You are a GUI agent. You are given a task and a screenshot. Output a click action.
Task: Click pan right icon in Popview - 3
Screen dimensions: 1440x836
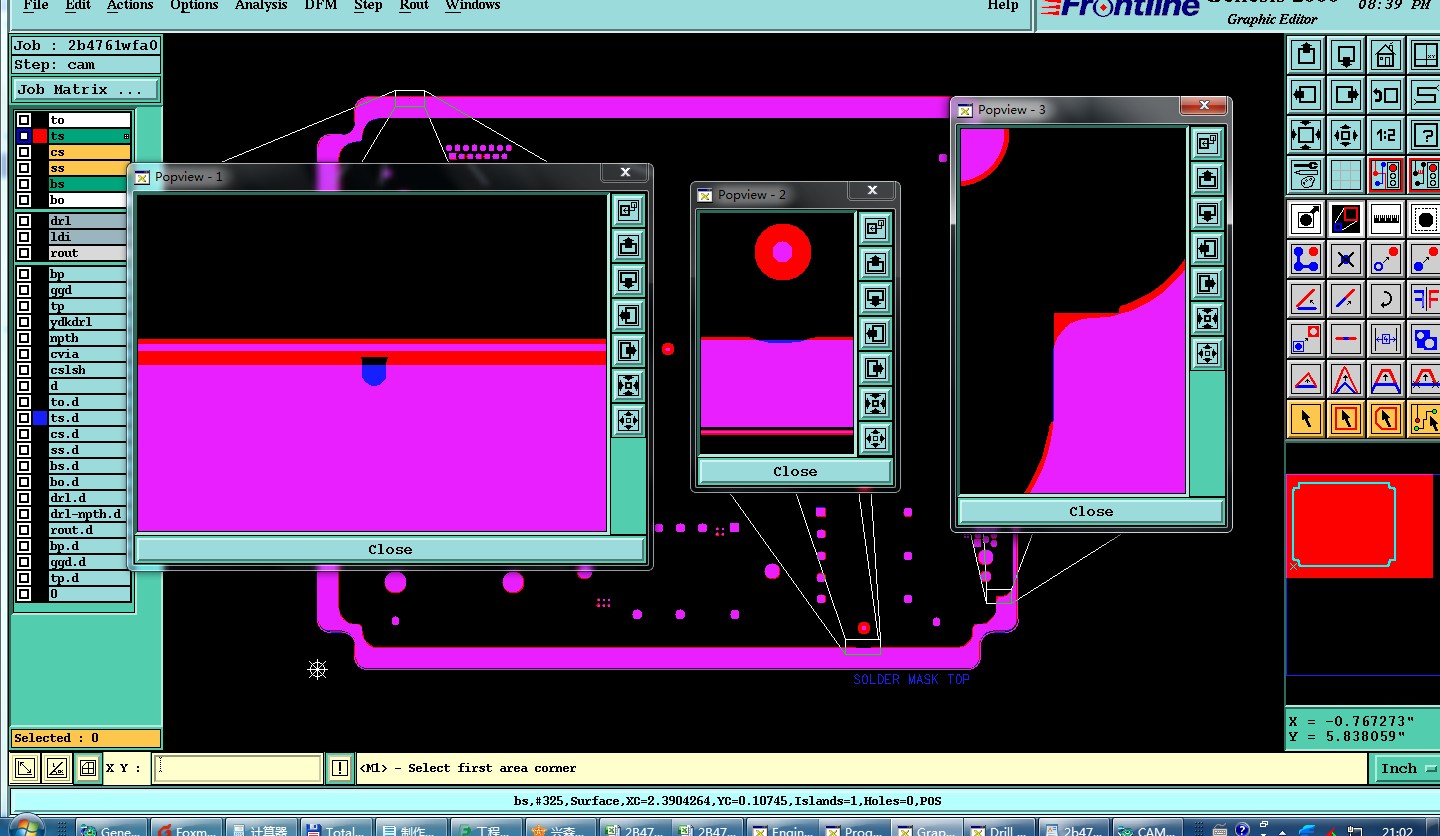tap(1207, 284)
